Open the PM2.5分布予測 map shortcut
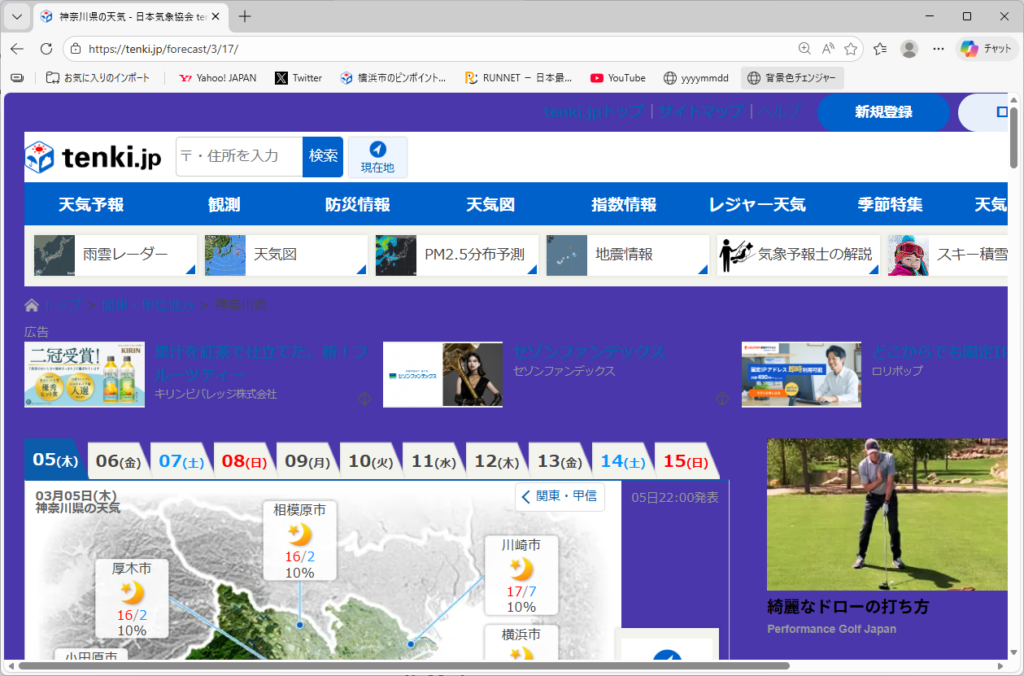The height and width of the screenshot is (676, 1024). (x=457, y=255)
